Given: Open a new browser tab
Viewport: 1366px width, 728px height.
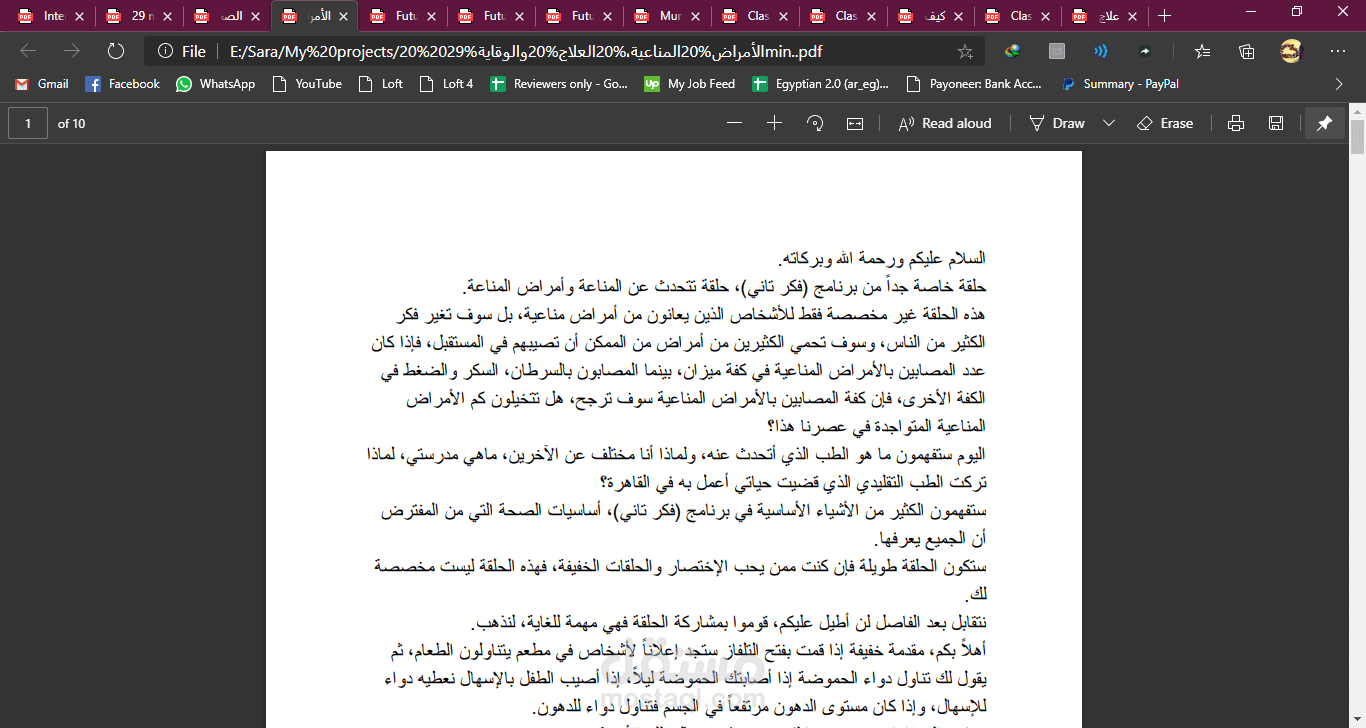Looking at the screenshot, I should 1164,16.
